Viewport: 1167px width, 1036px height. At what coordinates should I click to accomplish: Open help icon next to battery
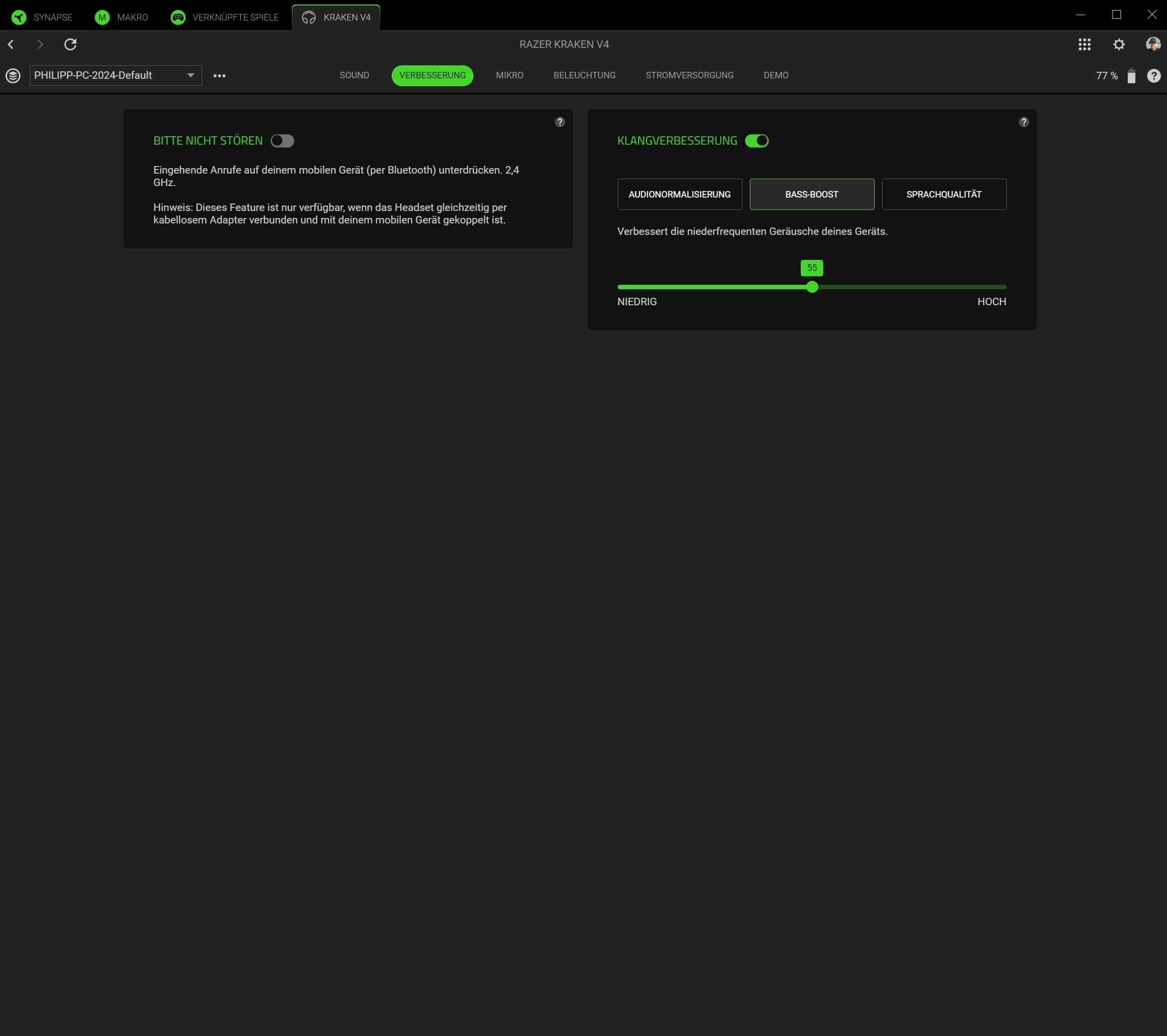(1154, 75)
